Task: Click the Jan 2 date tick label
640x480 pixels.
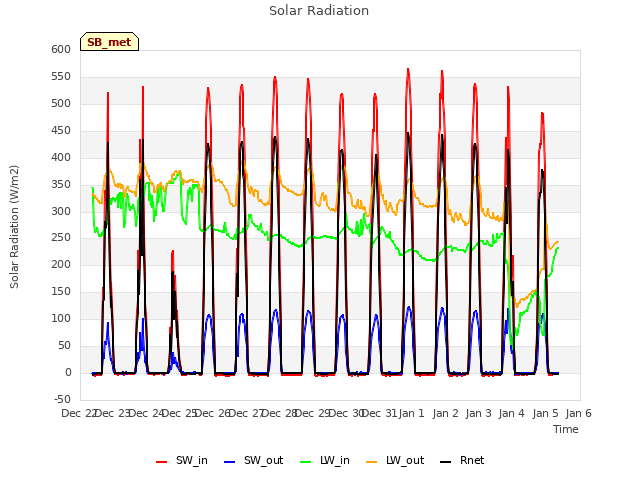Action: pyautogui.click(x=445, y=413)
